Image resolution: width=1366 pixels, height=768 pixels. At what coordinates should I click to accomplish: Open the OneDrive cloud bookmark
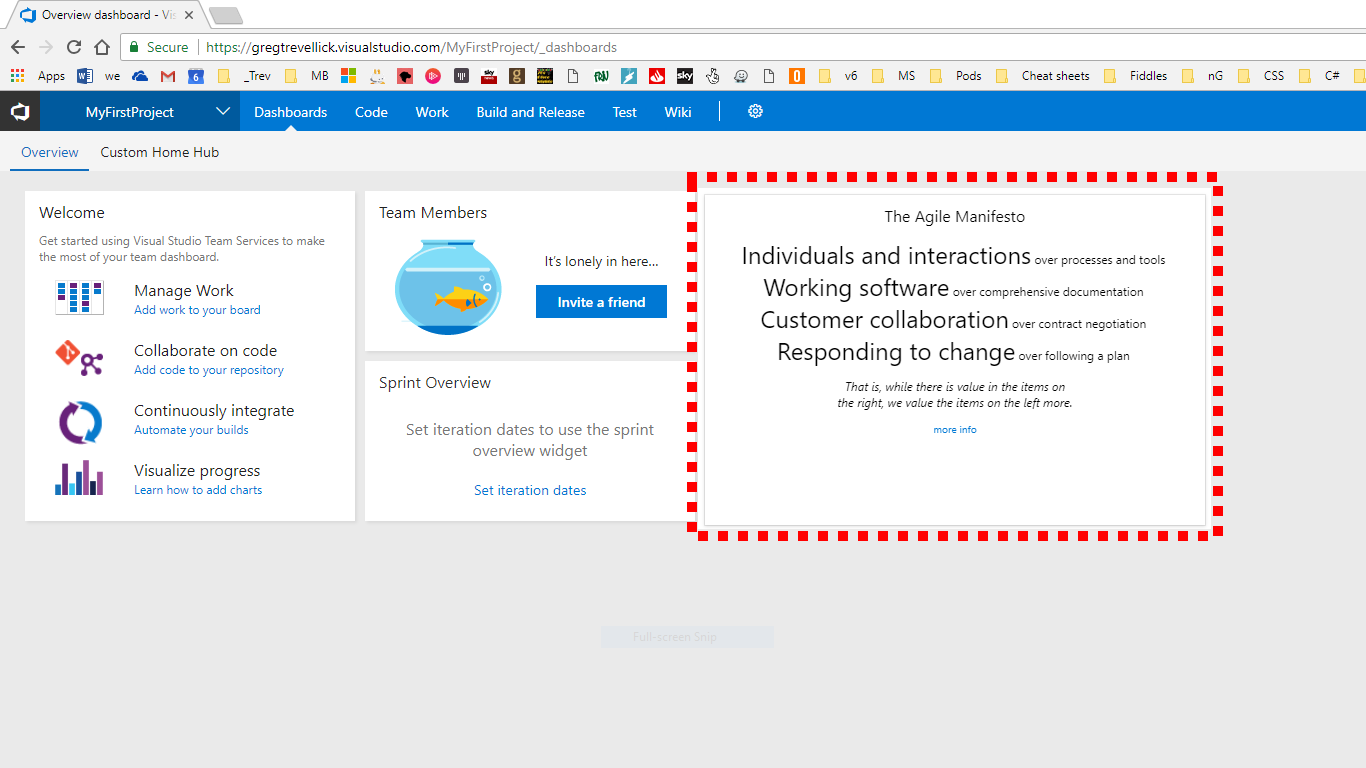(140, 75)
